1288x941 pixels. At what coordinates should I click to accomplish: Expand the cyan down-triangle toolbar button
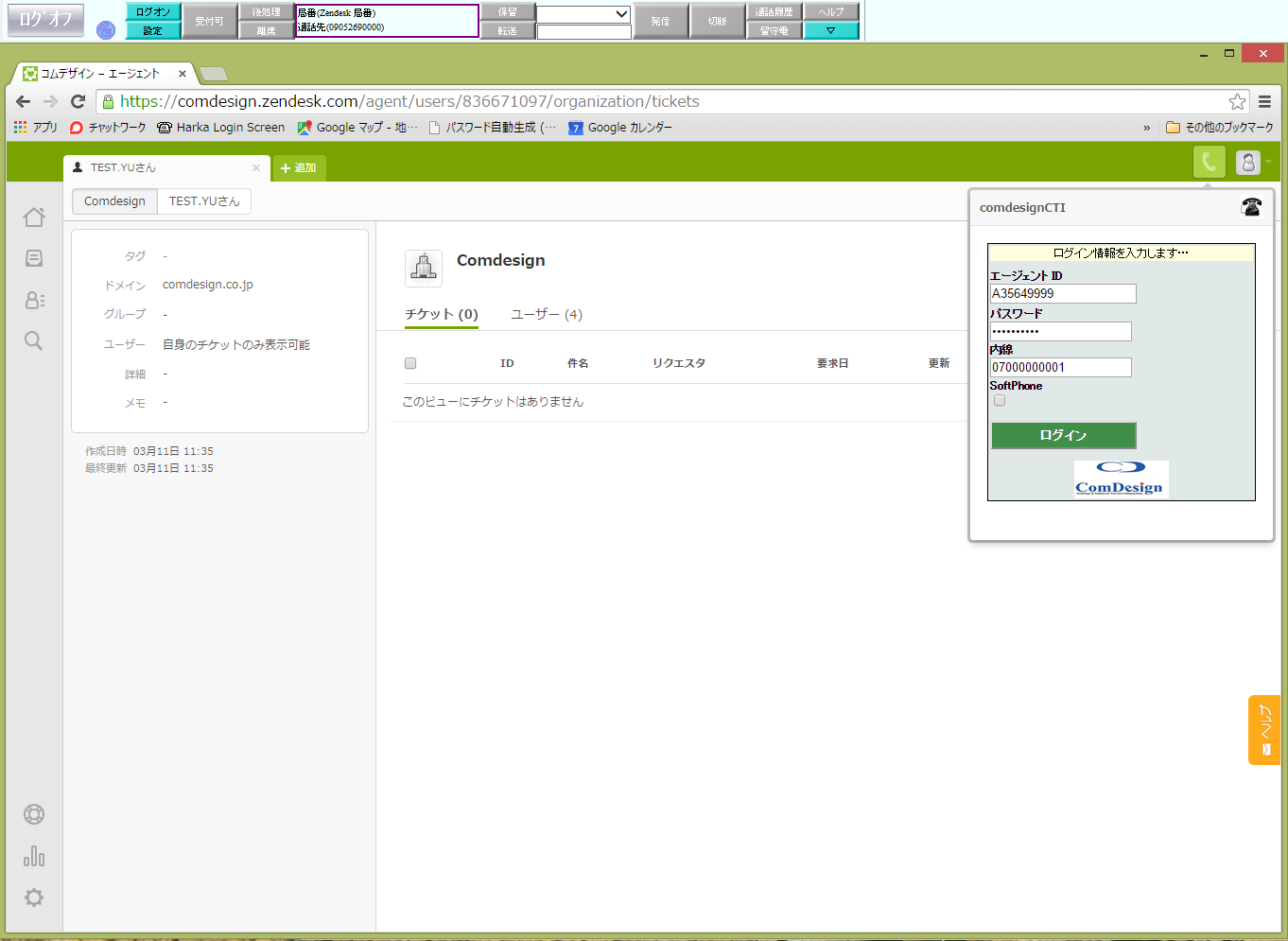click(831, 30)
